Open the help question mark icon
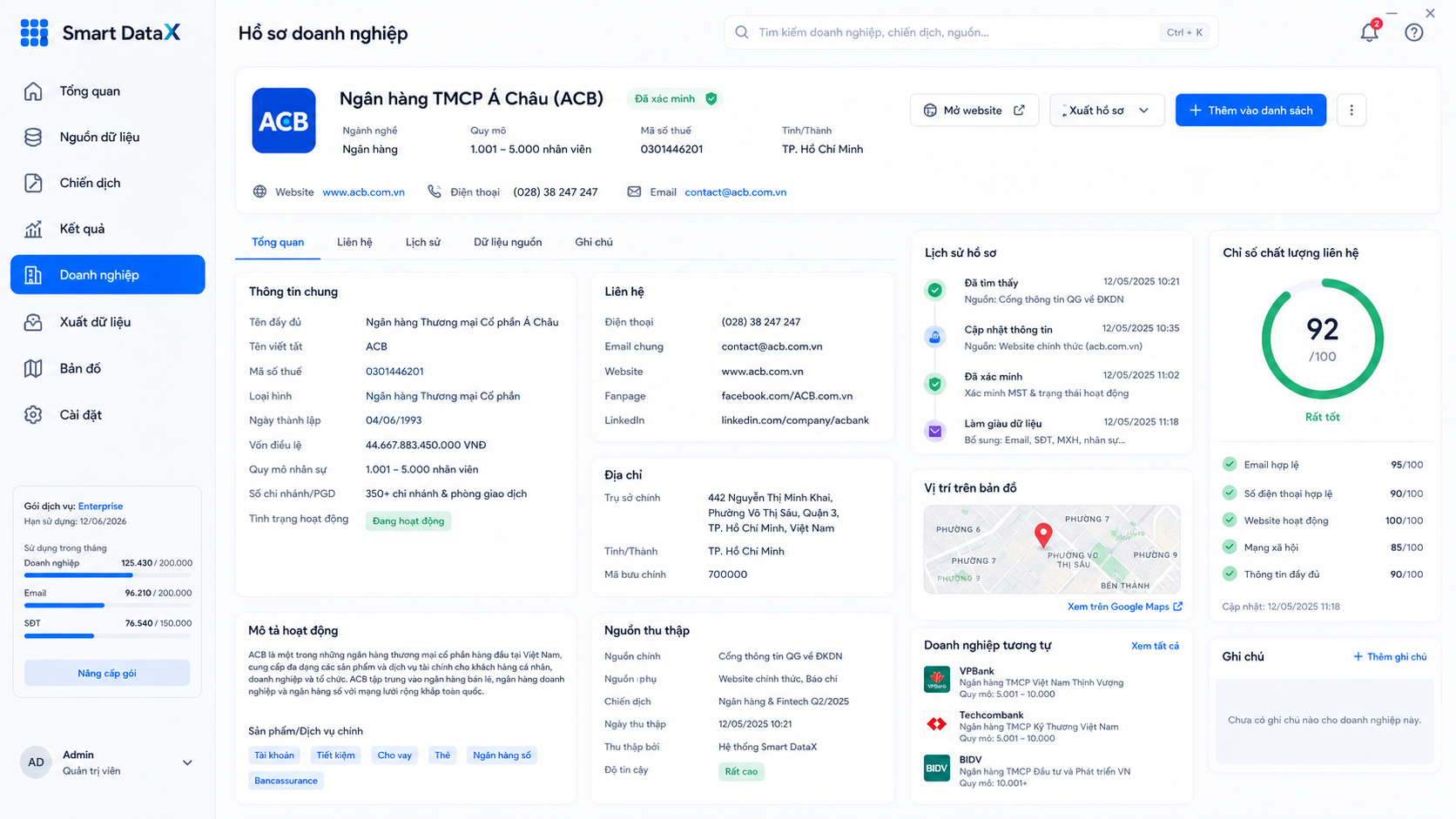 coord(1414,32)
